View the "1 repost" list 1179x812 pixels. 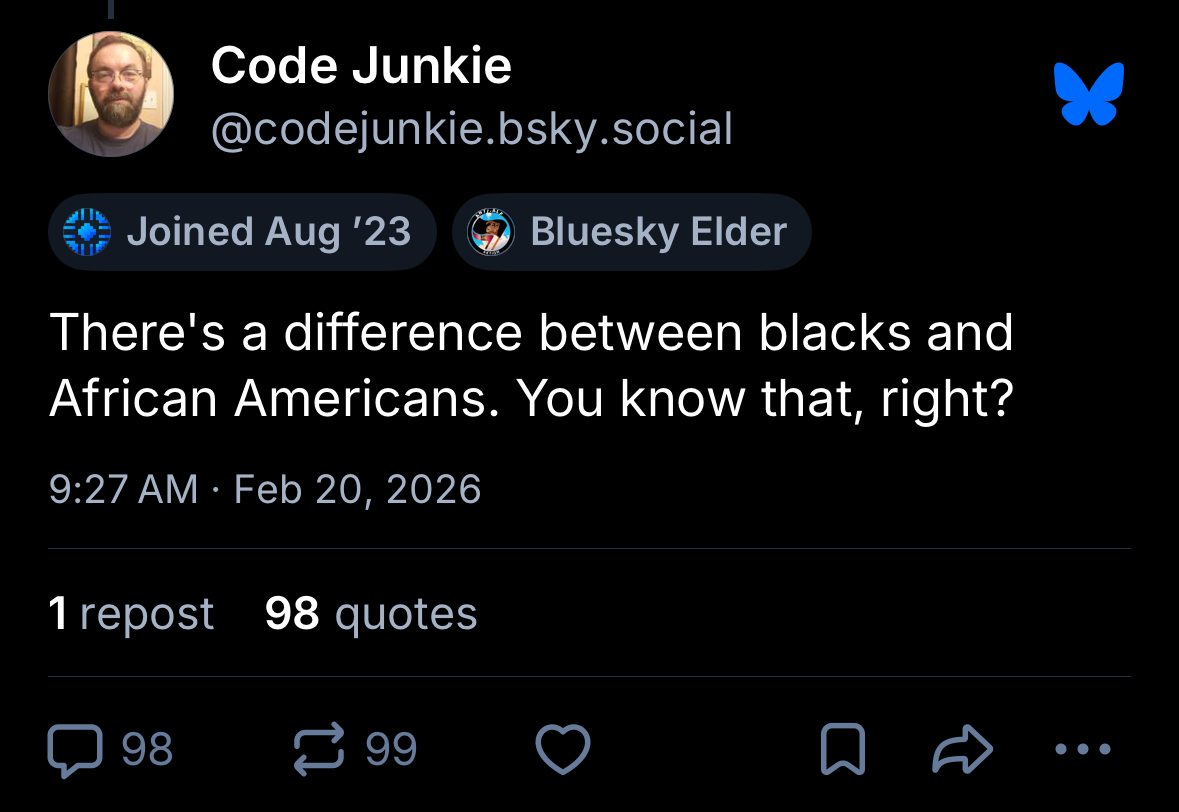tap(131, 613)
